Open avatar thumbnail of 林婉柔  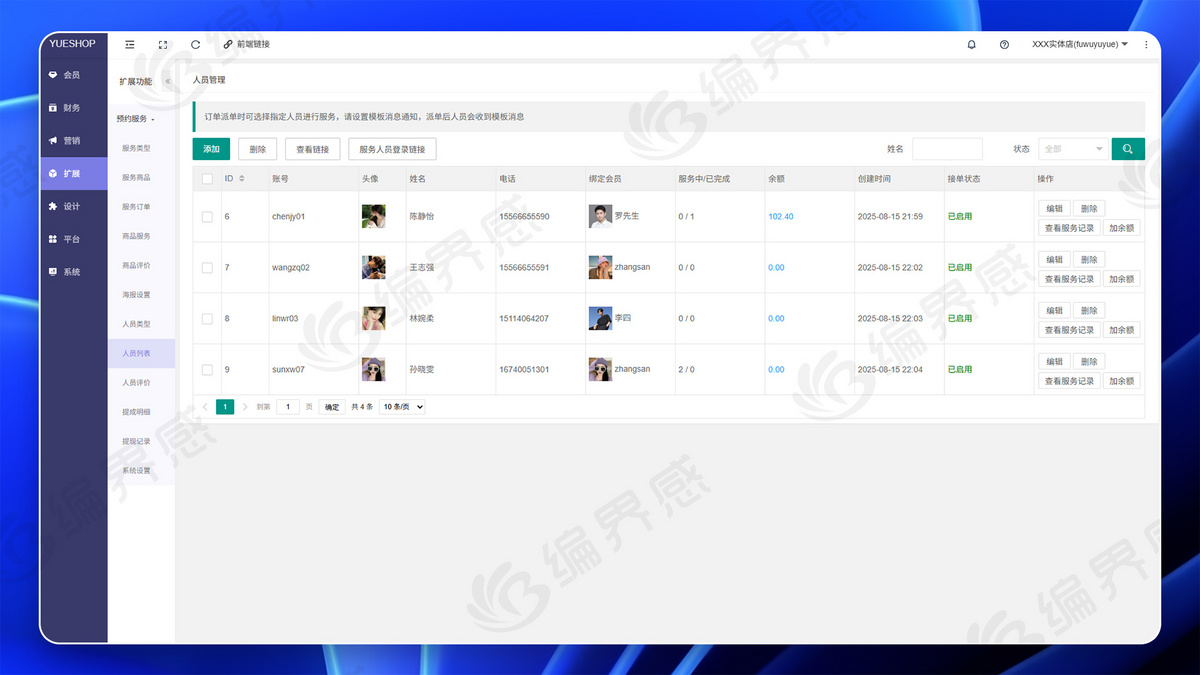[373, 318]
